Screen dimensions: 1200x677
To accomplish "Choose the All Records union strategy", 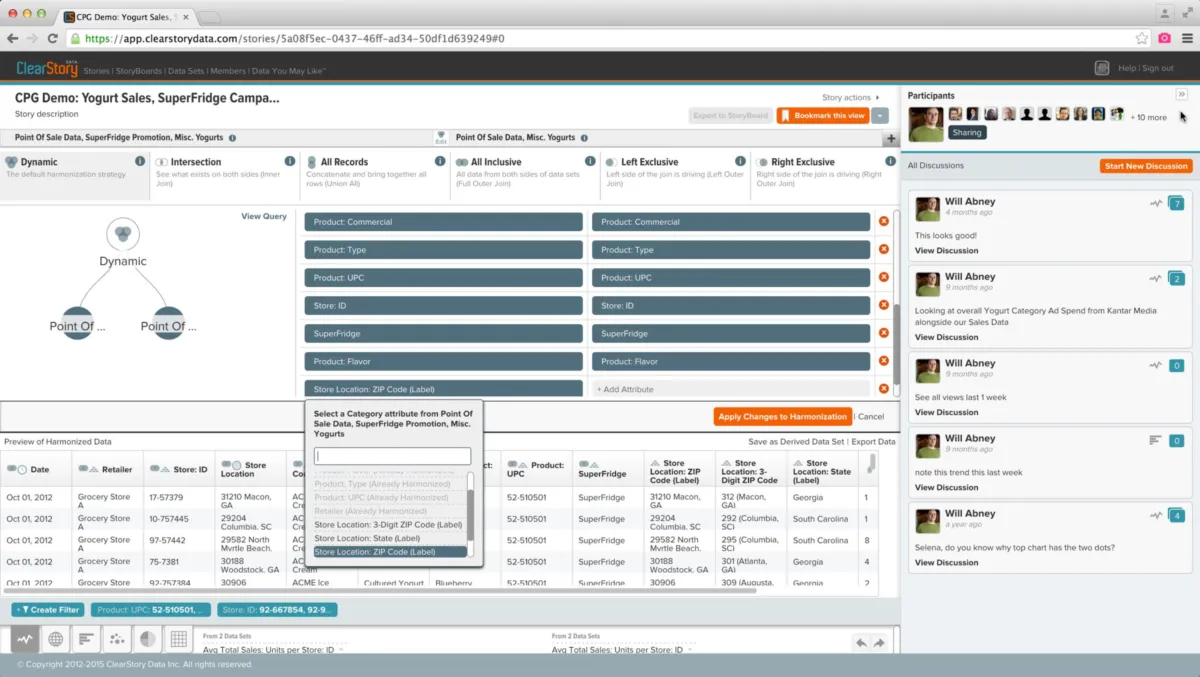I will [375, 175].
